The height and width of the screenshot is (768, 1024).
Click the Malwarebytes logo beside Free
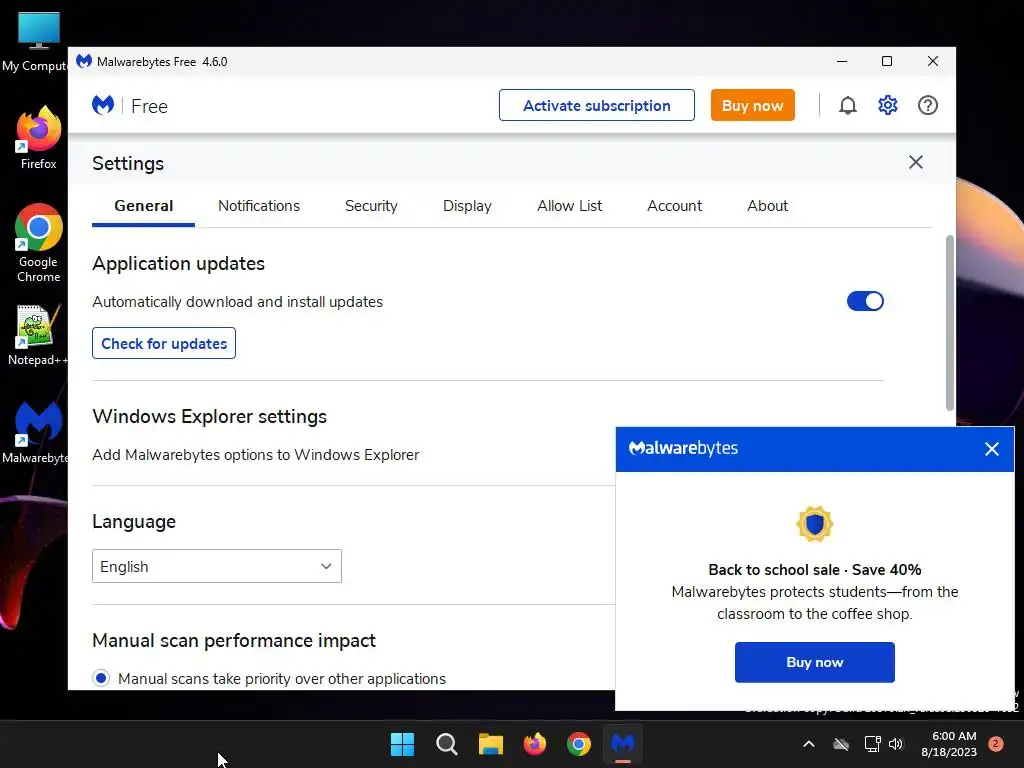click(x=103, y=105)
